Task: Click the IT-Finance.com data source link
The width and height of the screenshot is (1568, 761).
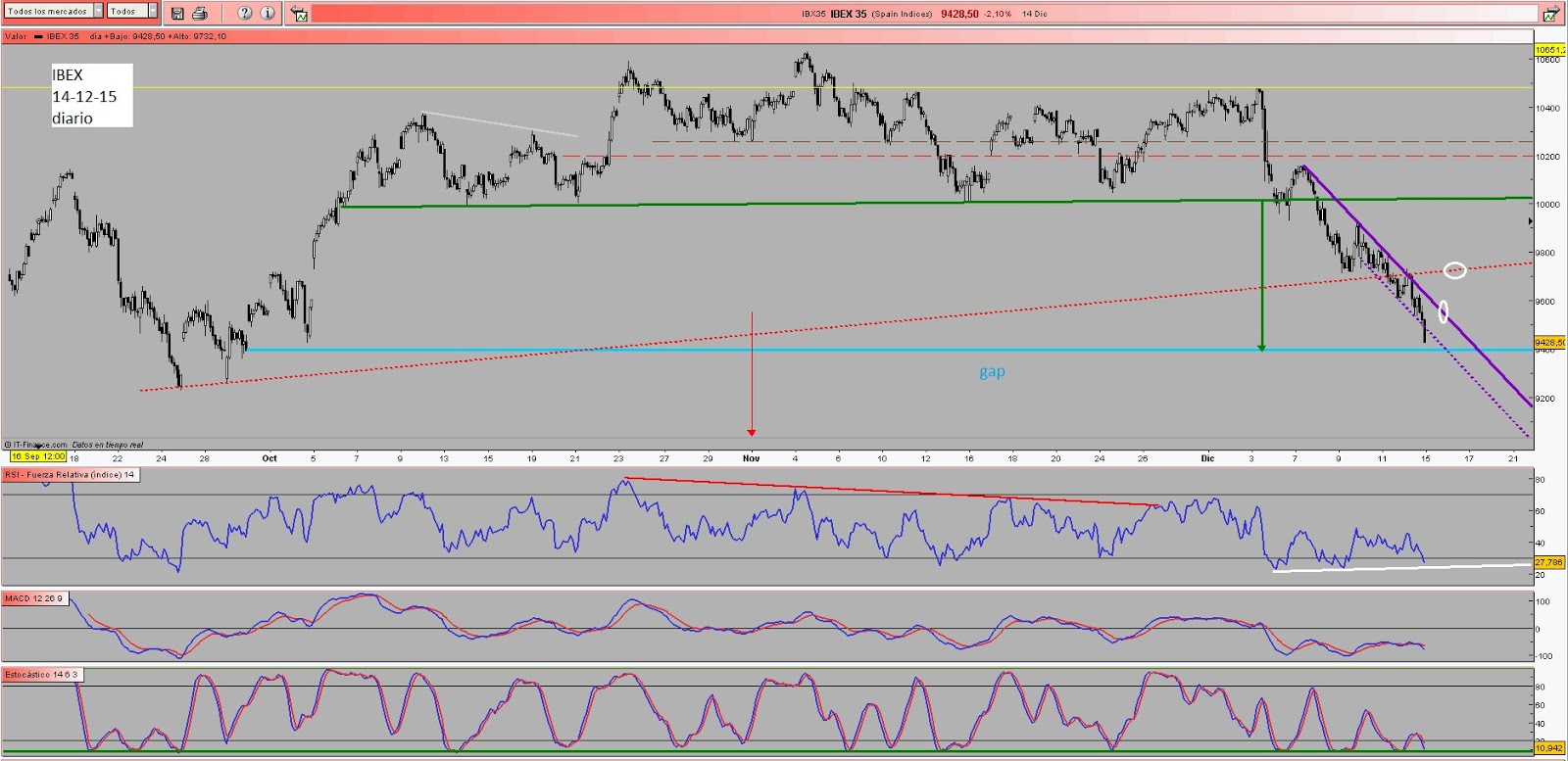Action: pyautogui.click(x=37, y=445)
